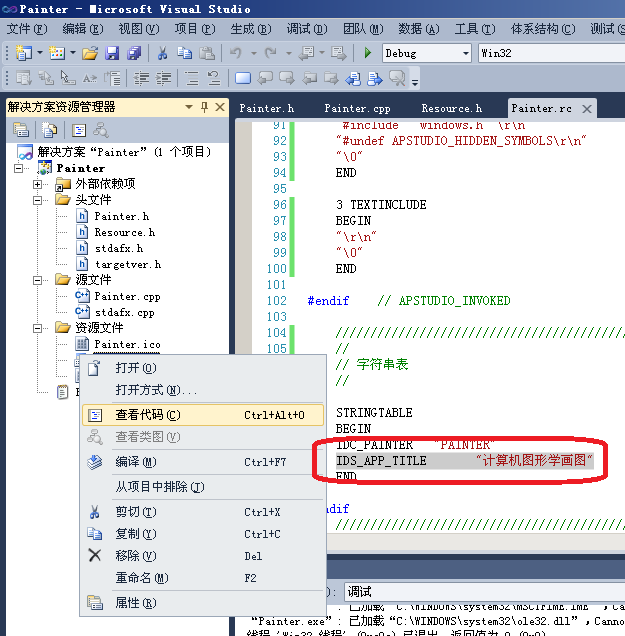Collapse the 头文件 folder
This screenshot has width=625, height=636.
click(37, 200)
